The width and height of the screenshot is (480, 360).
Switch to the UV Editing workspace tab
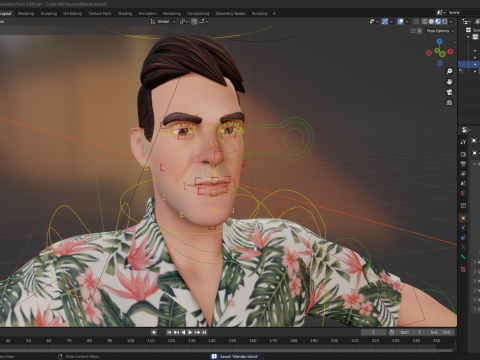(x=72, y=14)
